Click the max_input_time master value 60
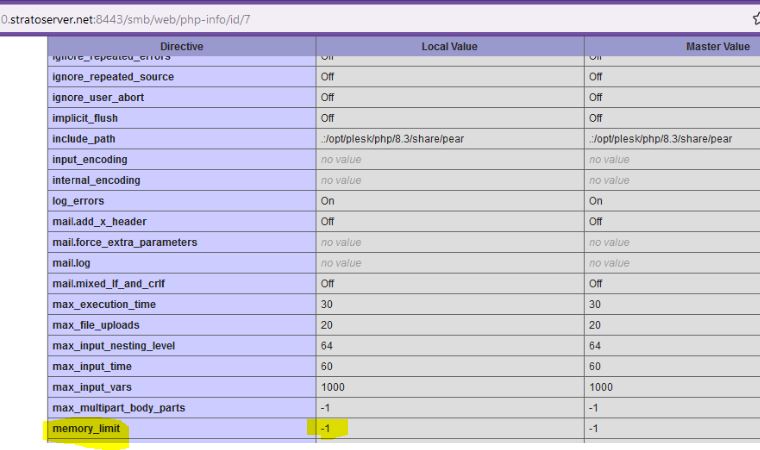760x450 pixels. (596, 366)
